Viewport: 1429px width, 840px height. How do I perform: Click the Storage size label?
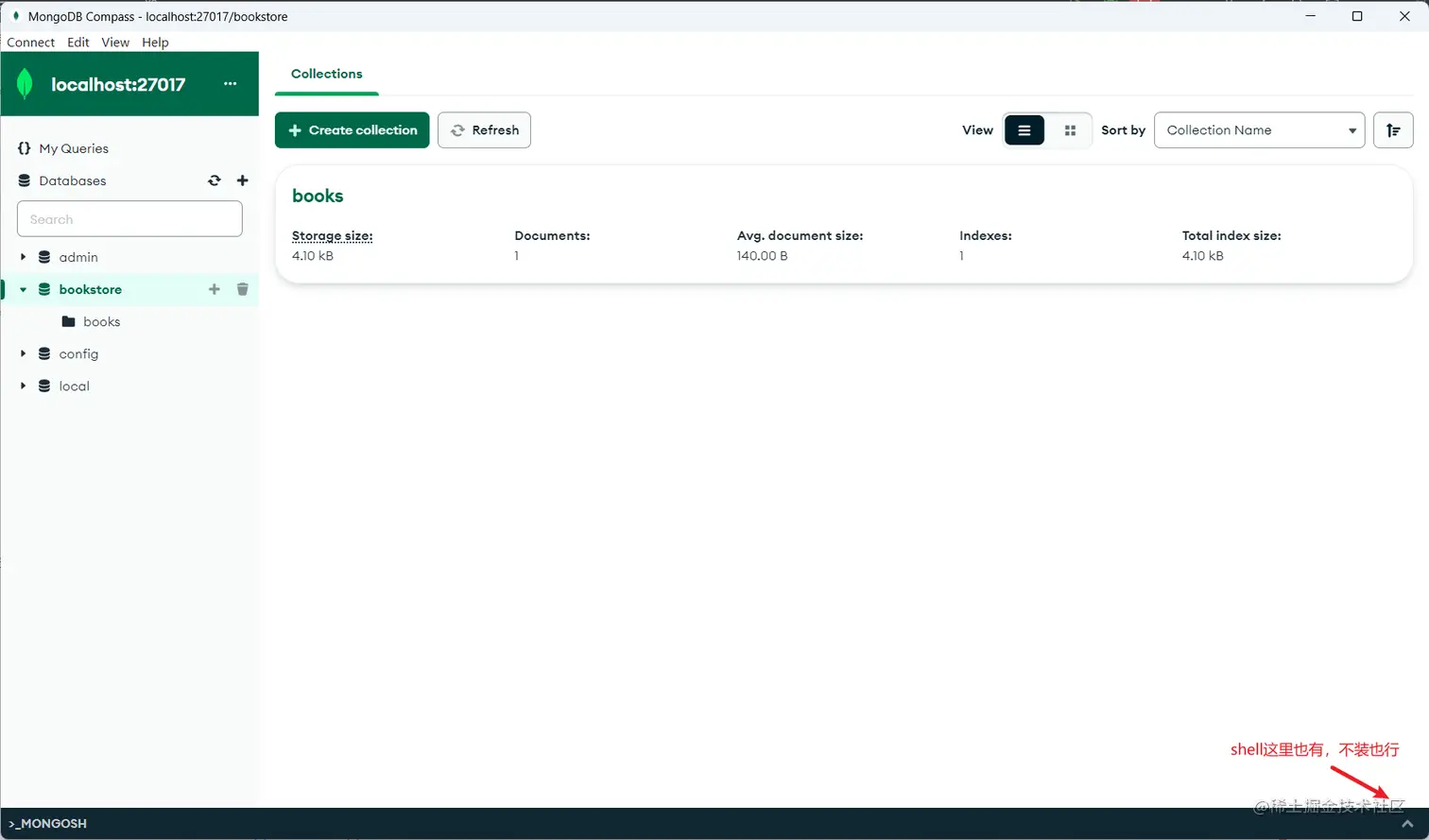point(333,235)
